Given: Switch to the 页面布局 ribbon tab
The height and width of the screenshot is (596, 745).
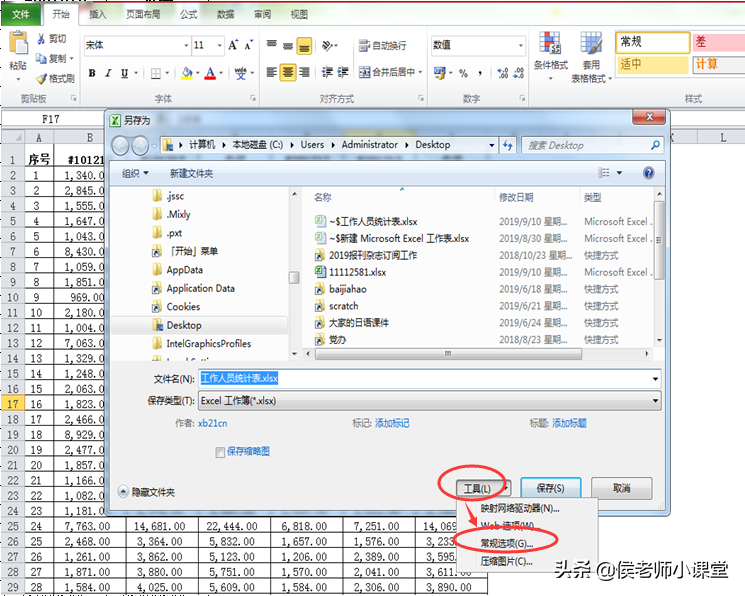Looking at the screenshot, I should point(143,15).
